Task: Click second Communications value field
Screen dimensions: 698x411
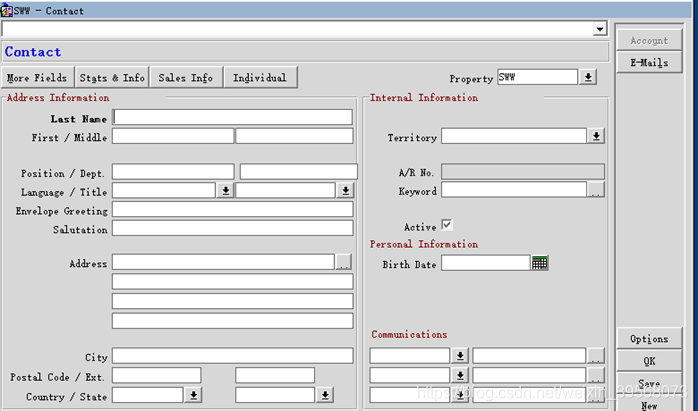Action: click(x=529, y=375)
